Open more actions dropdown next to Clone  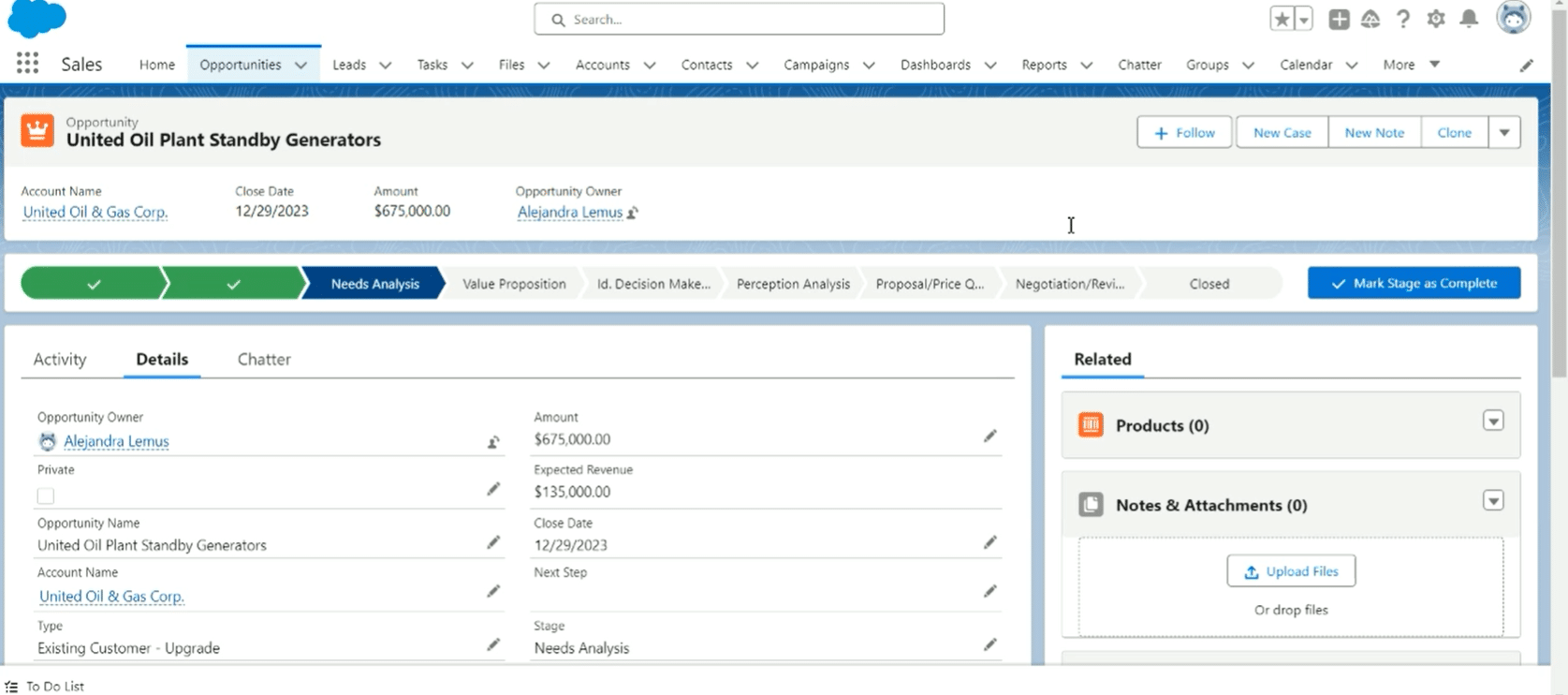pyautogui.click(x=1504, y=132)
